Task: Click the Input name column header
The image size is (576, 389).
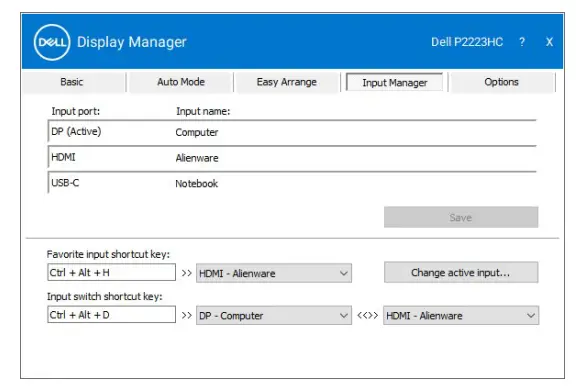Action: [x=203, y=111]
